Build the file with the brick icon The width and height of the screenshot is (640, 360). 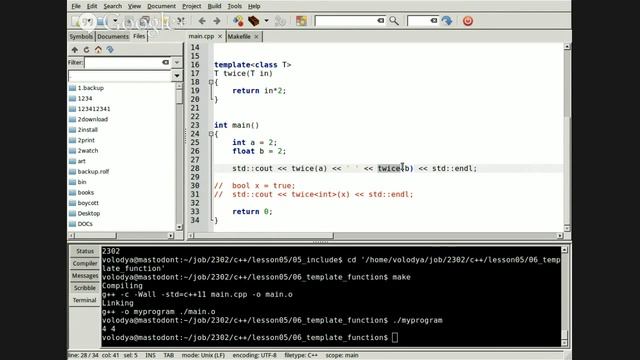coord(253,21)
